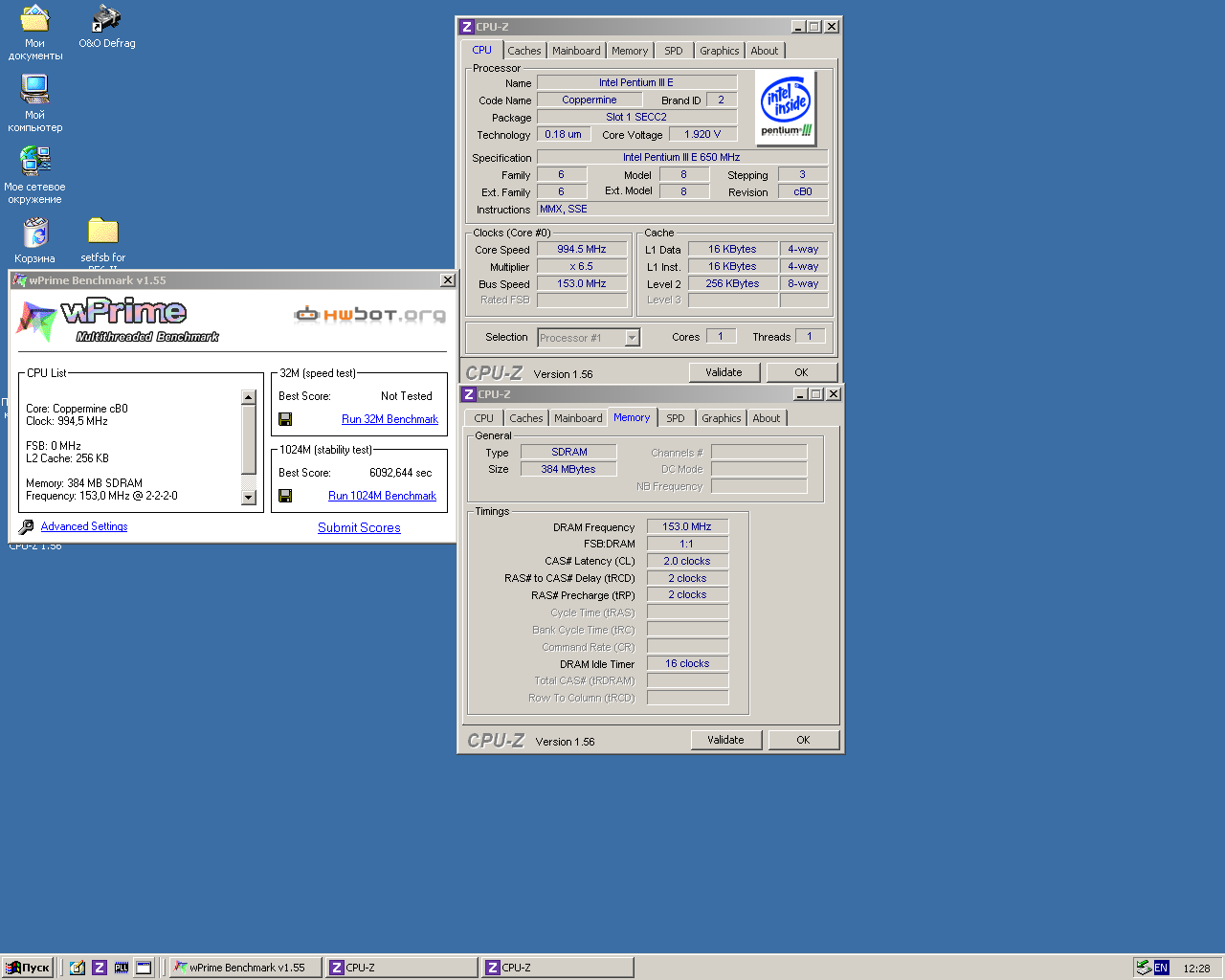Click the first quick launch icon beside Пуск
Image resolution: width=1225 pixels, height=980 pixels.
pos(78,968)
